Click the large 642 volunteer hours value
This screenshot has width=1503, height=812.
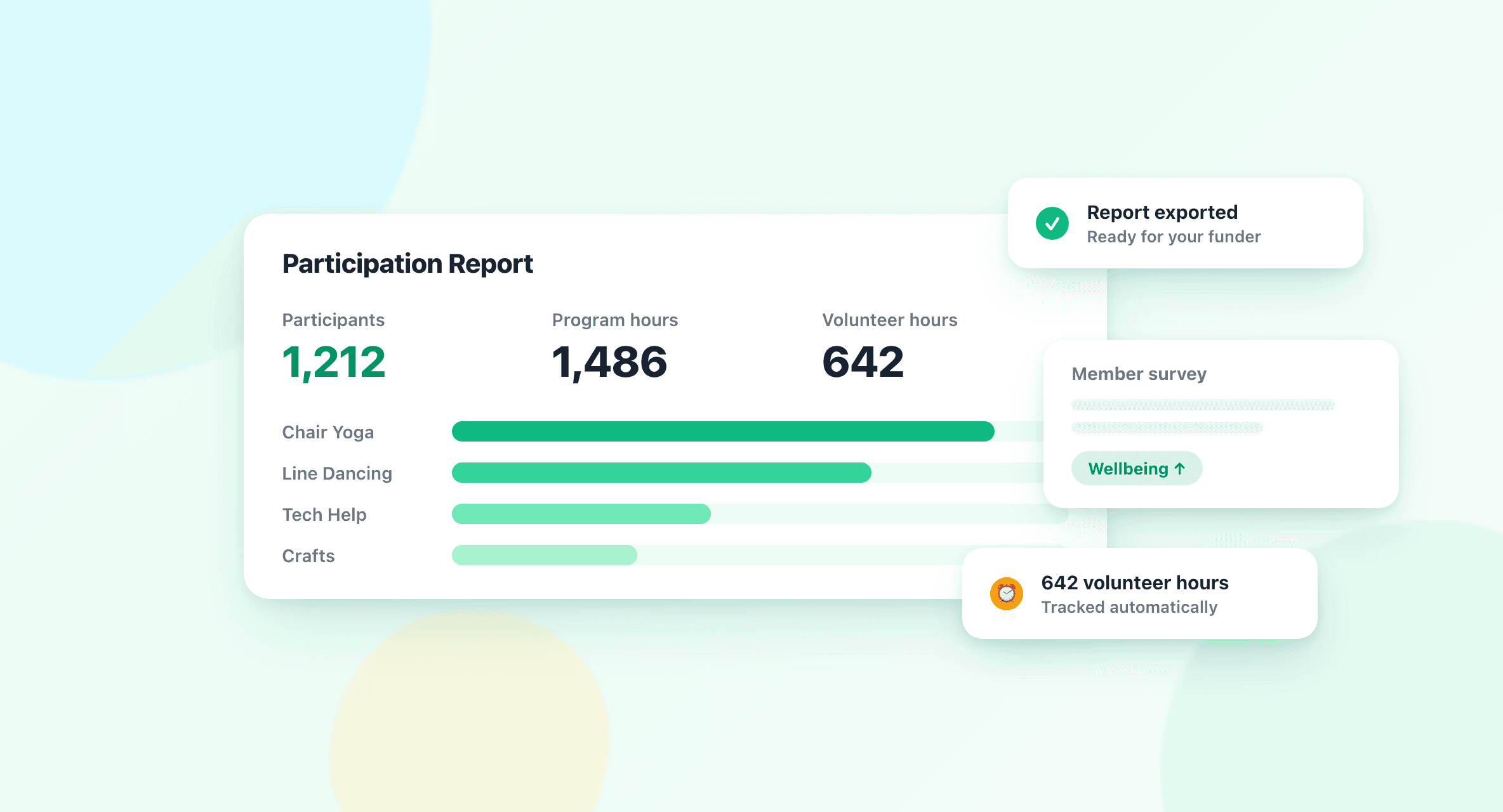click(x=863, y=362)
